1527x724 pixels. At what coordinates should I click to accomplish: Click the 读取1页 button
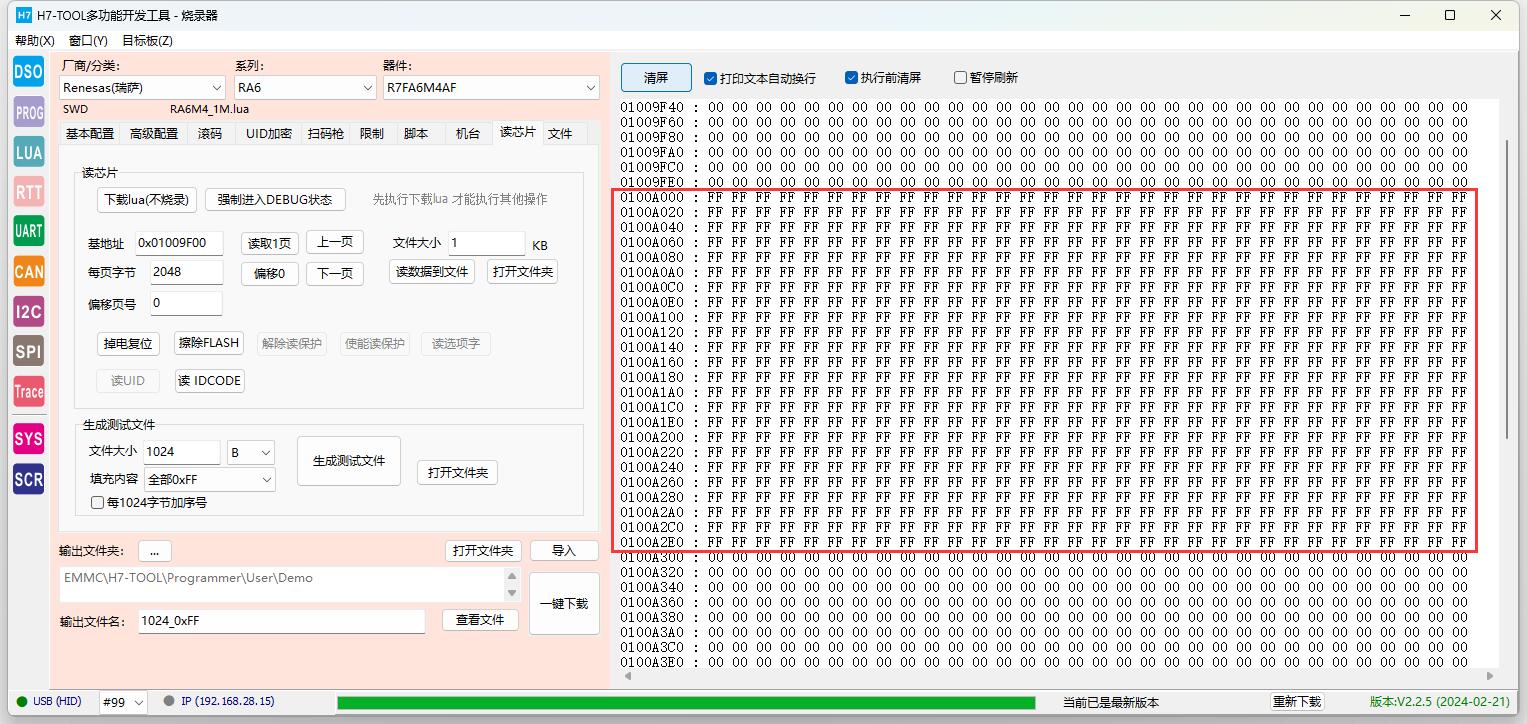270,244
